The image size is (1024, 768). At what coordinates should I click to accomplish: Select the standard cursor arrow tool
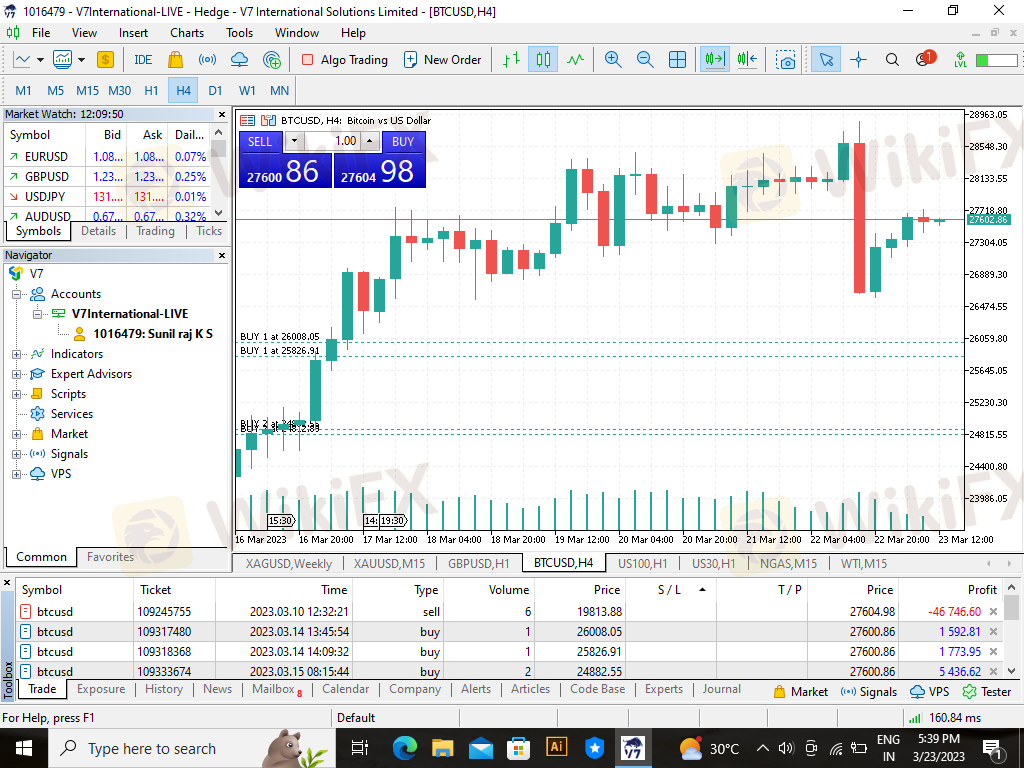pos(826,60)
